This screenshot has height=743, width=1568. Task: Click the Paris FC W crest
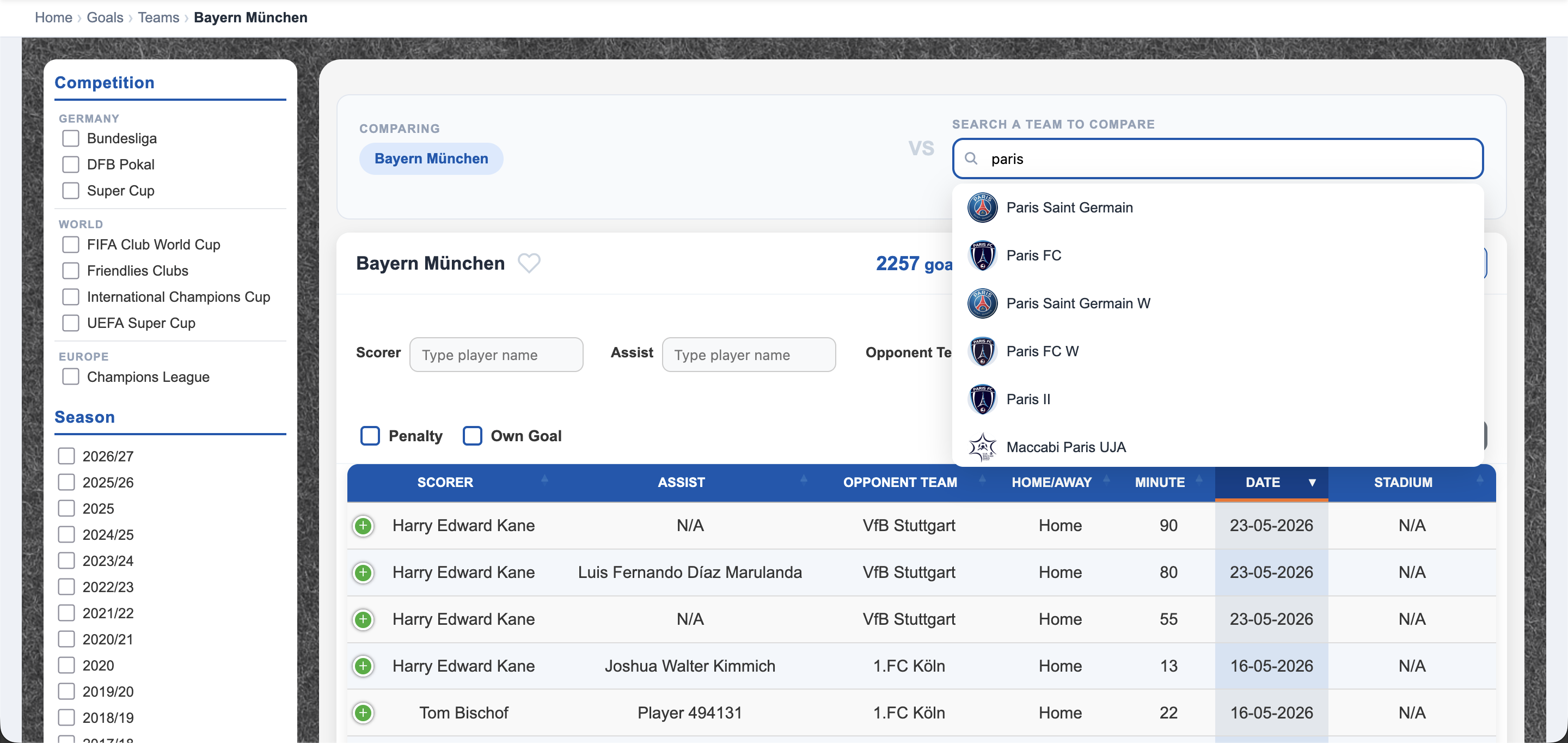pos(982,351)
